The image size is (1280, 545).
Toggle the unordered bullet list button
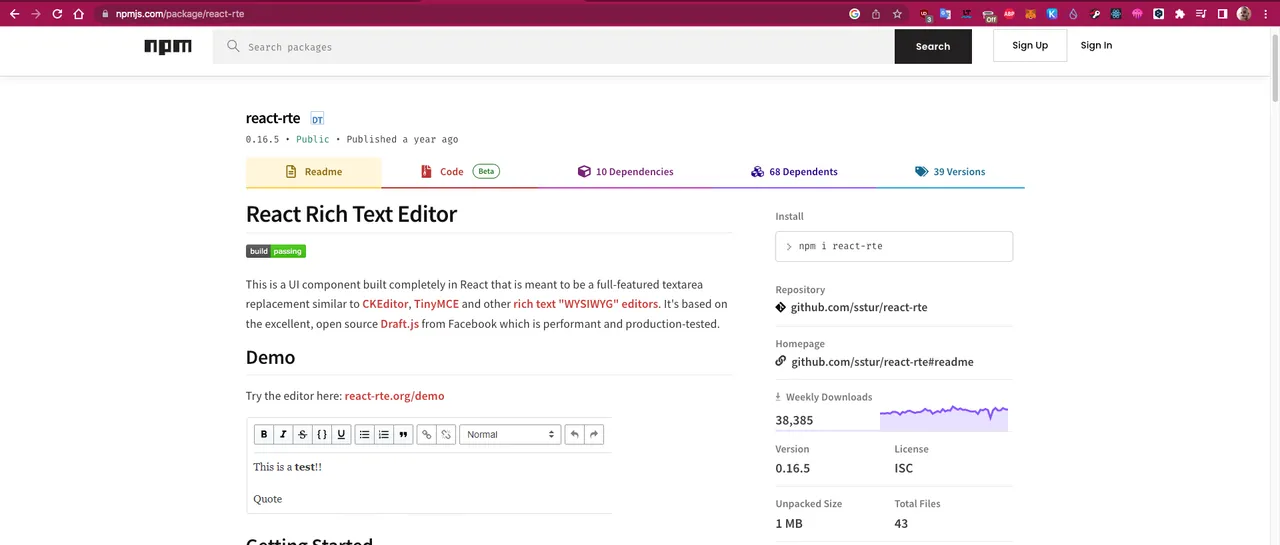365,434
